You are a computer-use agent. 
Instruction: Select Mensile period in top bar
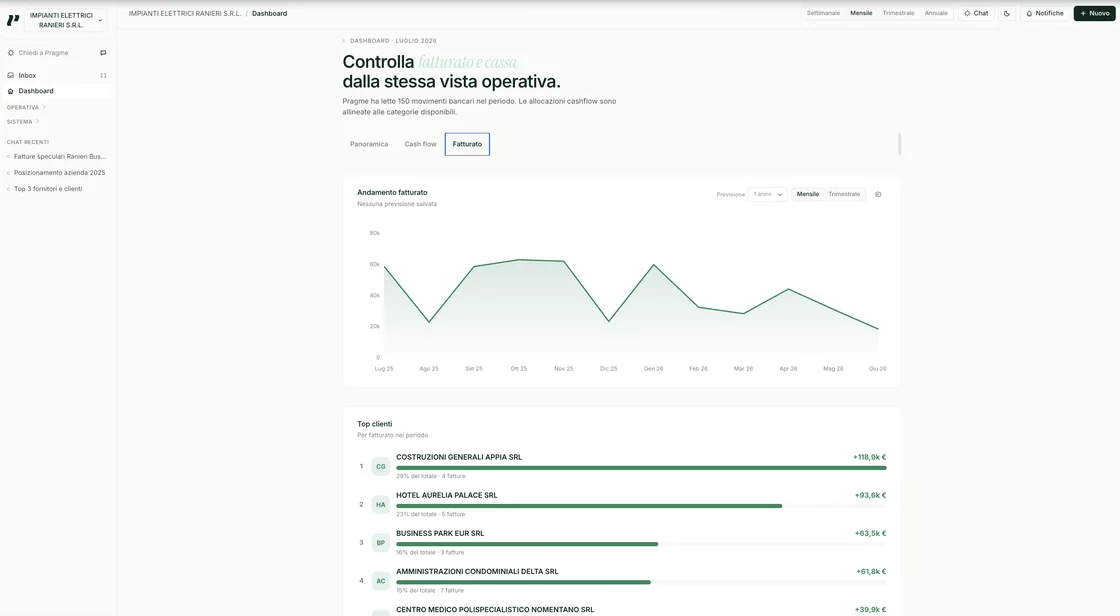pos(861,14)
